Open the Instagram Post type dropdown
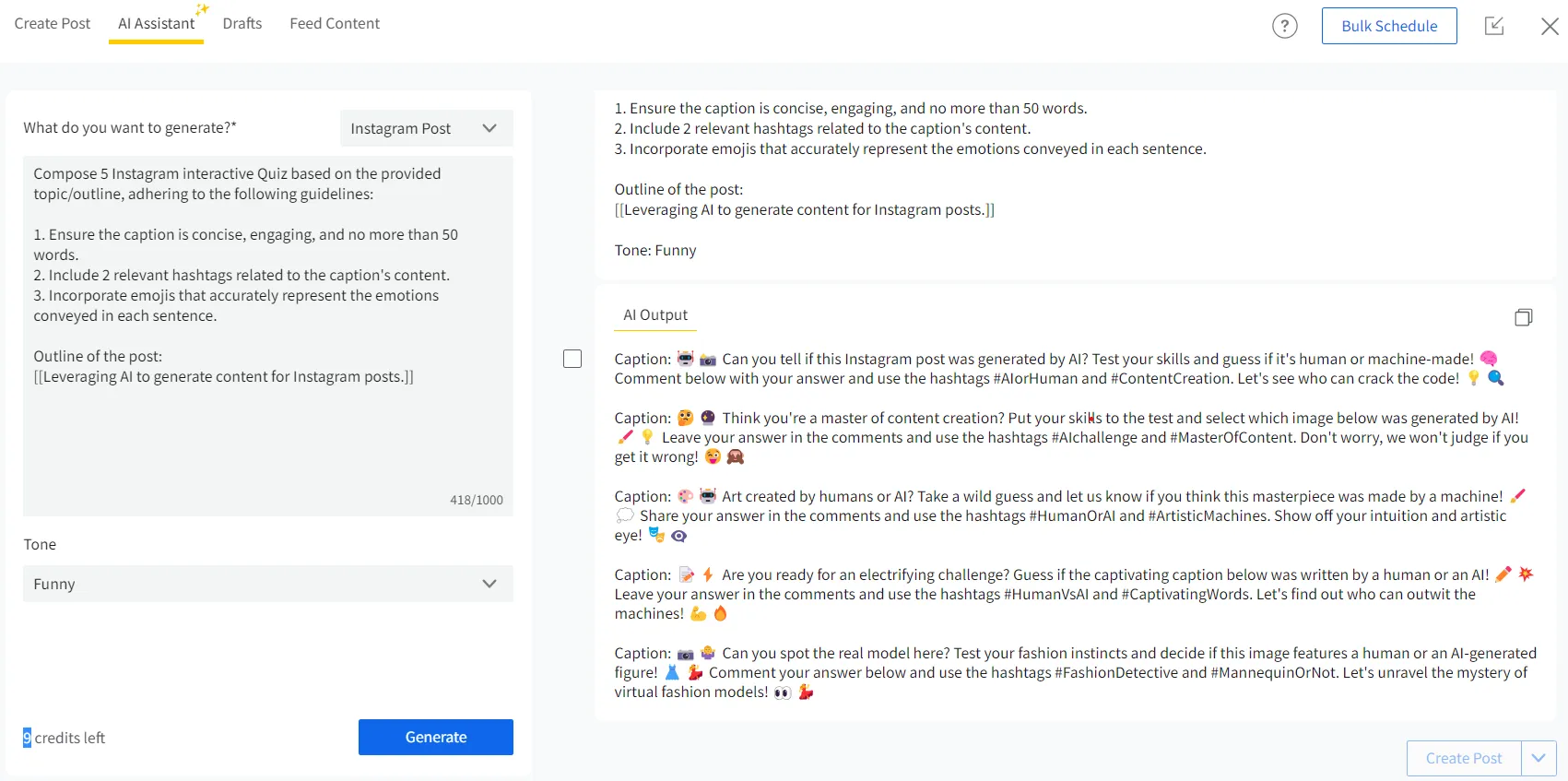This screenshot has width=1568, height=781. 427,128
